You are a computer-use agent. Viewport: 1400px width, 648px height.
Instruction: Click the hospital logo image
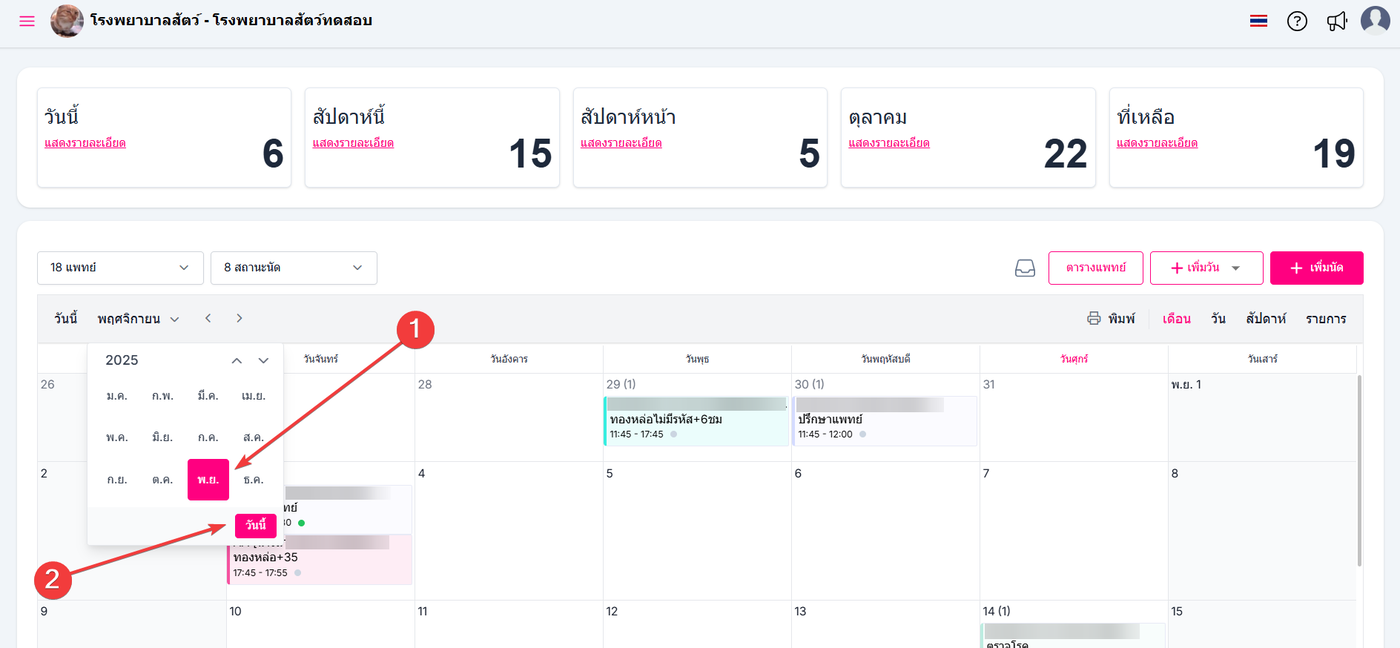click(67, 21)
